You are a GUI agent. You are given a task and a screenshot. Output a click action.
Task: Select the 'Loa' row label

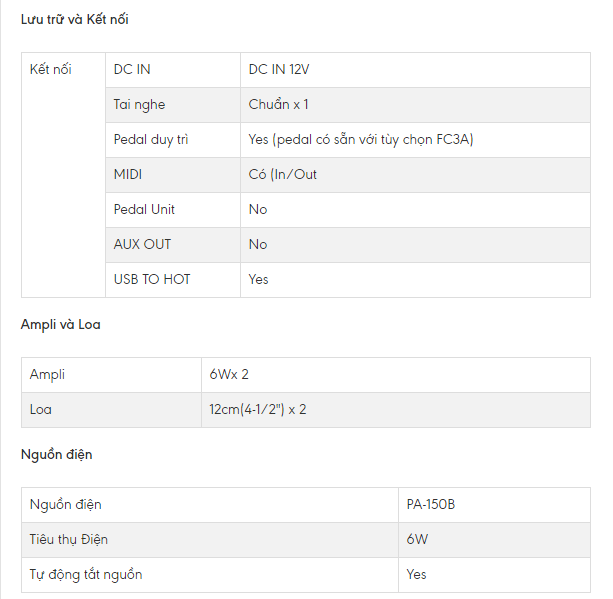[40, 410]
